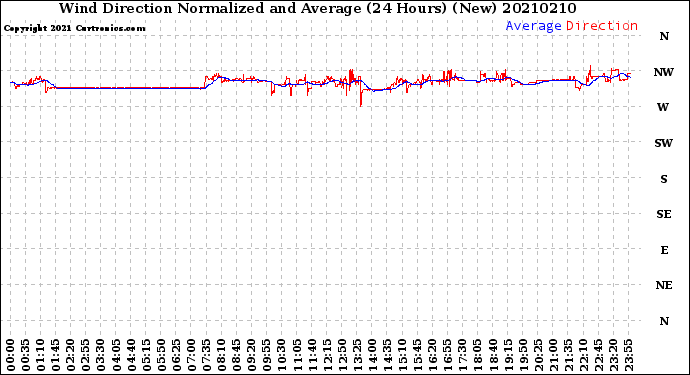Click the 12:15 time label

point(327,355)
